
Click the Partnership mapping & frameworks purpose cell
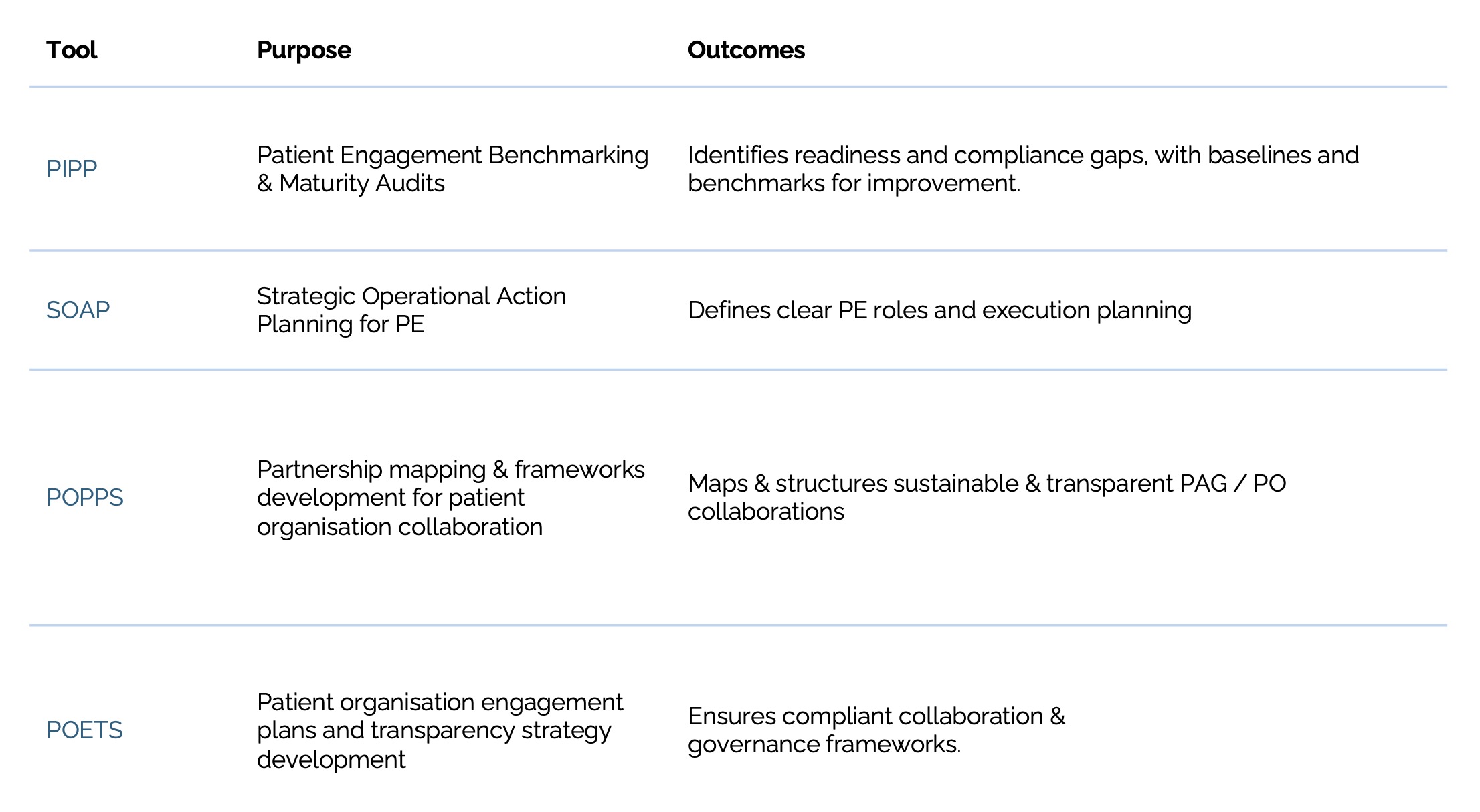point(450,498)
